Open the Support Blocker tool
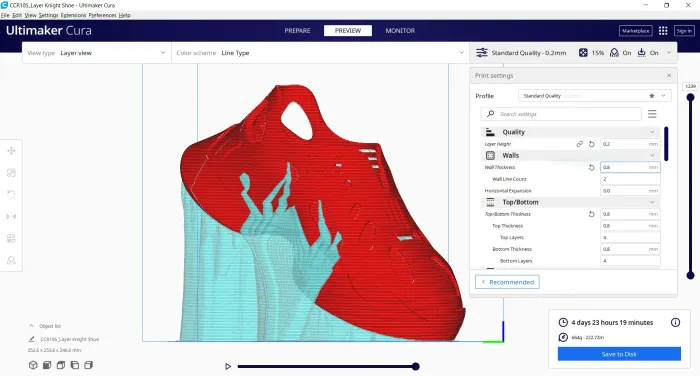Image resolution: width=700 pixels, height=376 pixels. click(11, 260)
